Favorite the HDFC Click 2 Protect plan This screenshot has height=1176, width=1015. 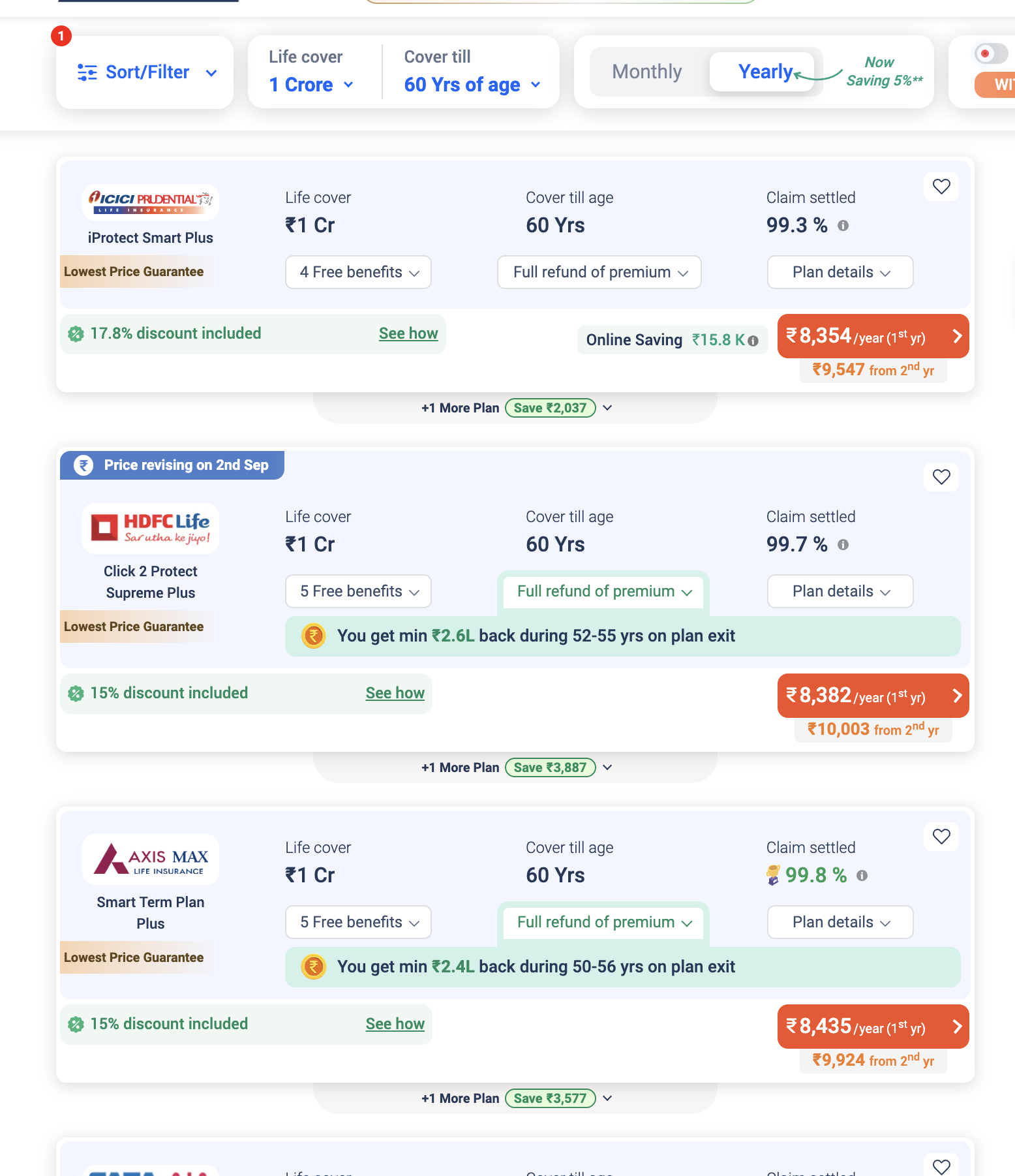(x=941, y=477)
